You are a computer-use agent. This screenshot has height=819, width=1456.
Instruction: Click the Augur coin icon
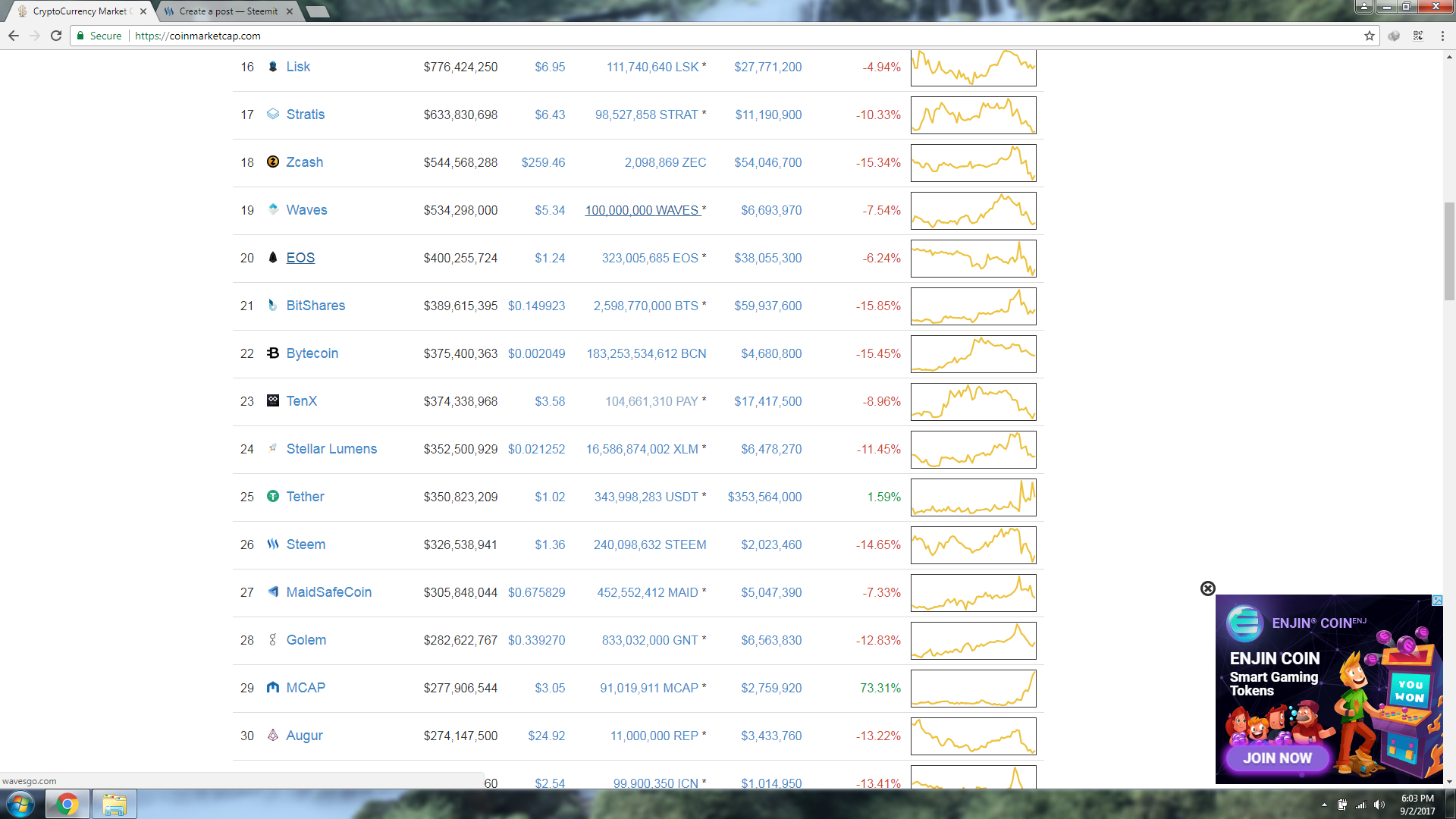[273, 736]
